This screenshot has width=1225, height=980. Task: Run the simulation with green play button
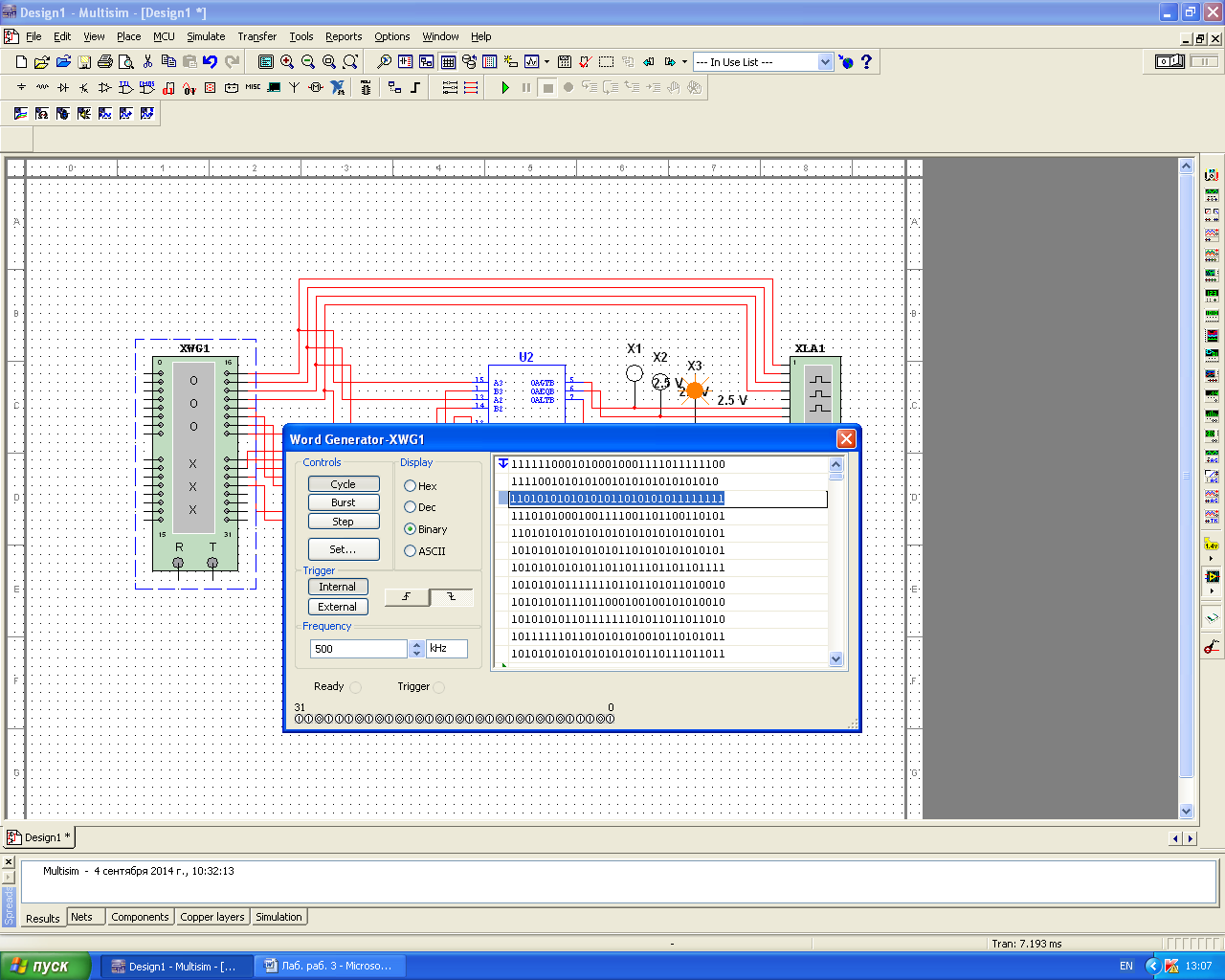coord(505,87)
